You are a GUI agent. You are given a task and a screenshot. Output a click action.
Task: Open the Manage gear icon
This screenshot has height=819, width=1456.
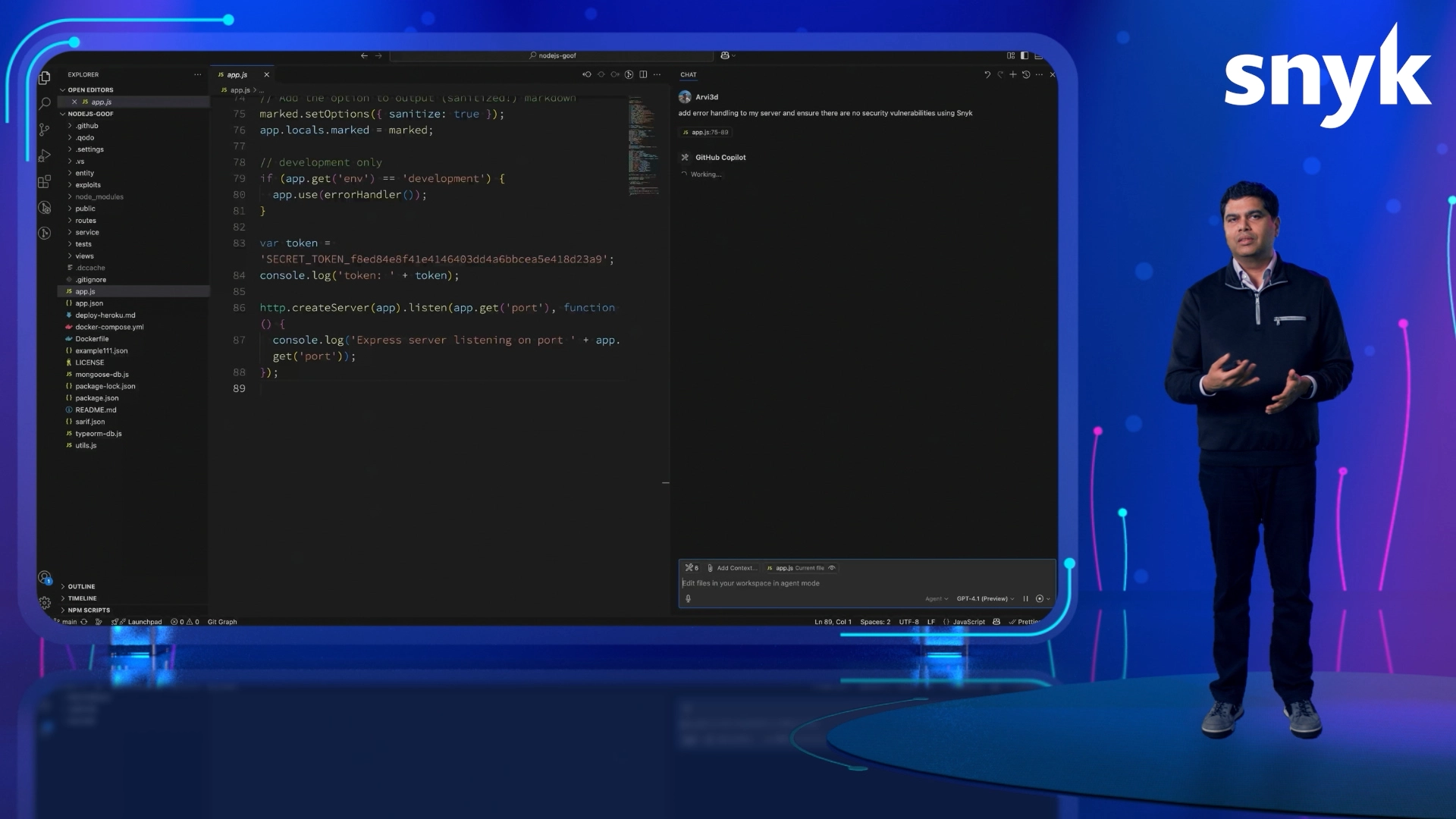click(x=45, y=603)
